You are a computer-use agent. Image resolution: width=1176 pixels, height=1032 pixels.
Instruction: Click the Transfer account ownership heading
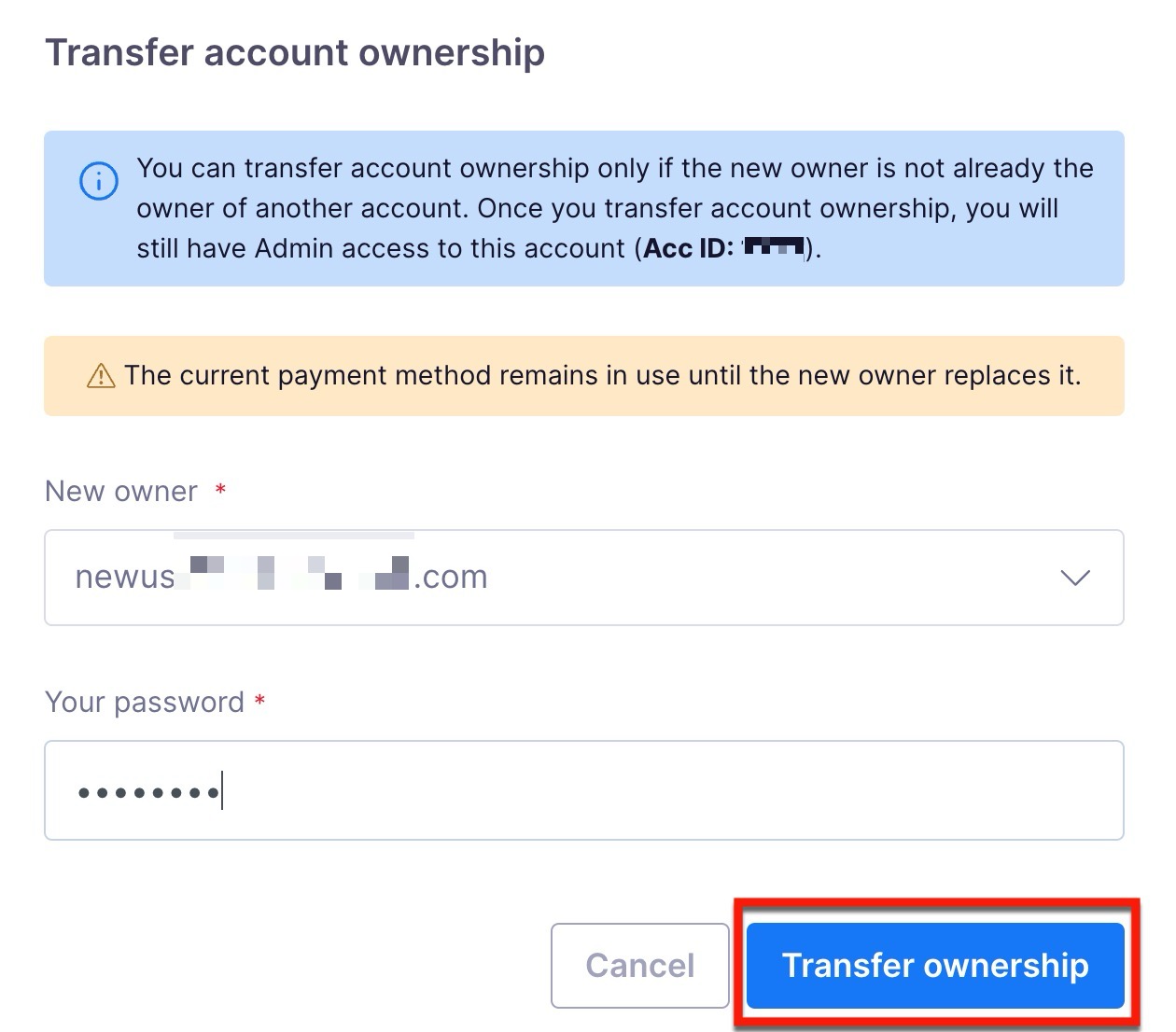pyautogui.click(x=296, y=52)
